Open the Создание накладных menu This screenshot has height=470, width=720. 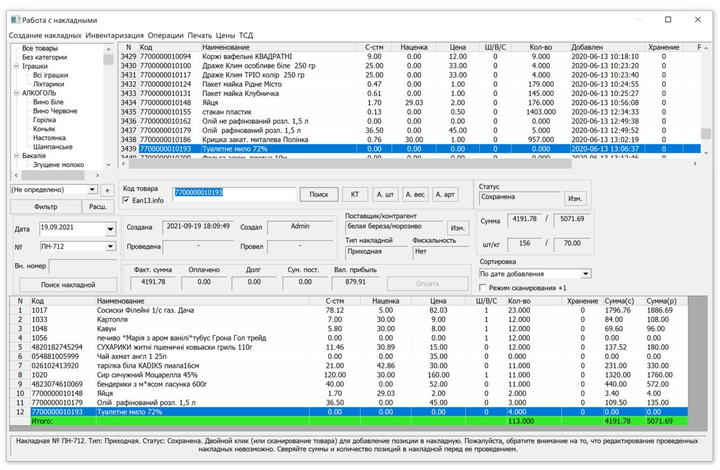point(45,35)
